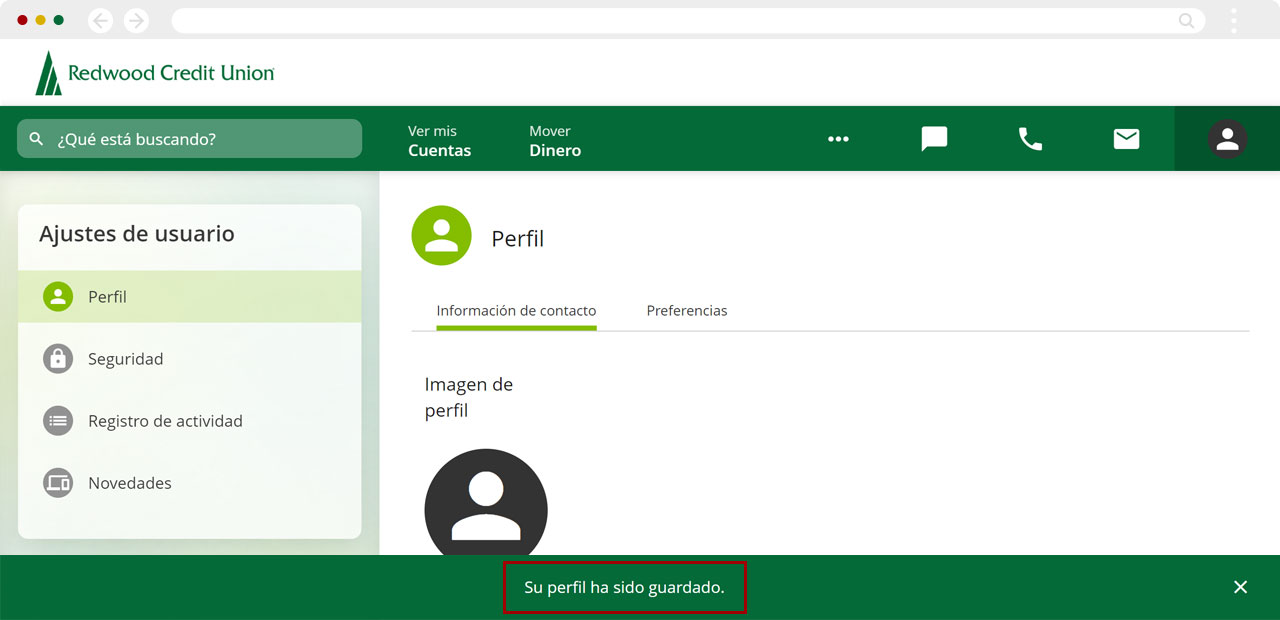Image resolution: width=1280 pixels, height=620 pixels.
Task: Open the envelope mail icon
Action: [x=1126, y=139]
